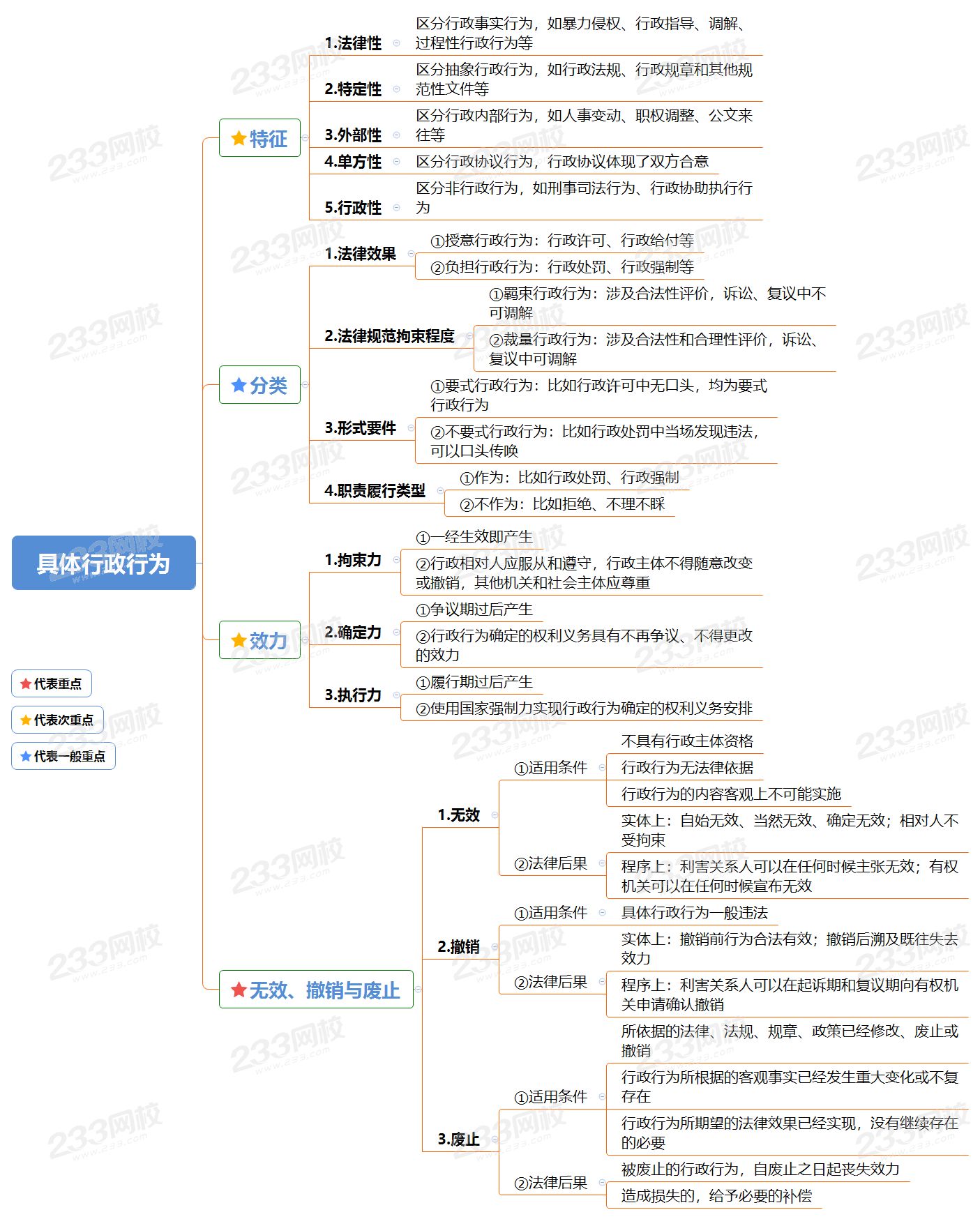Select the 3.废止 node
The height and width of the screenshot is (1219, 980).
(x=458, y=1139)
